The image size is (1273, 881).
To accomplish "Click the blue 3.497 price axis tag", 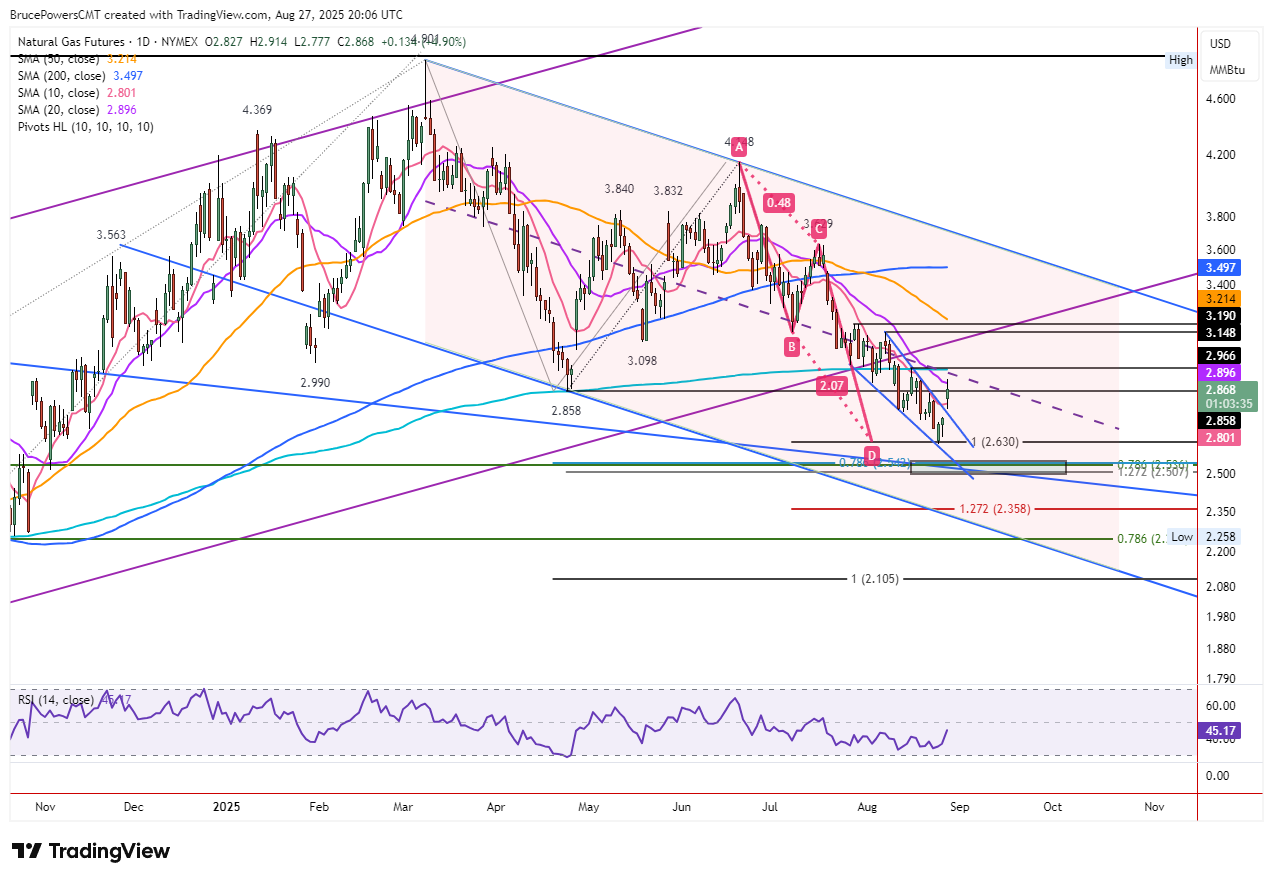I will pos(1220,269).
